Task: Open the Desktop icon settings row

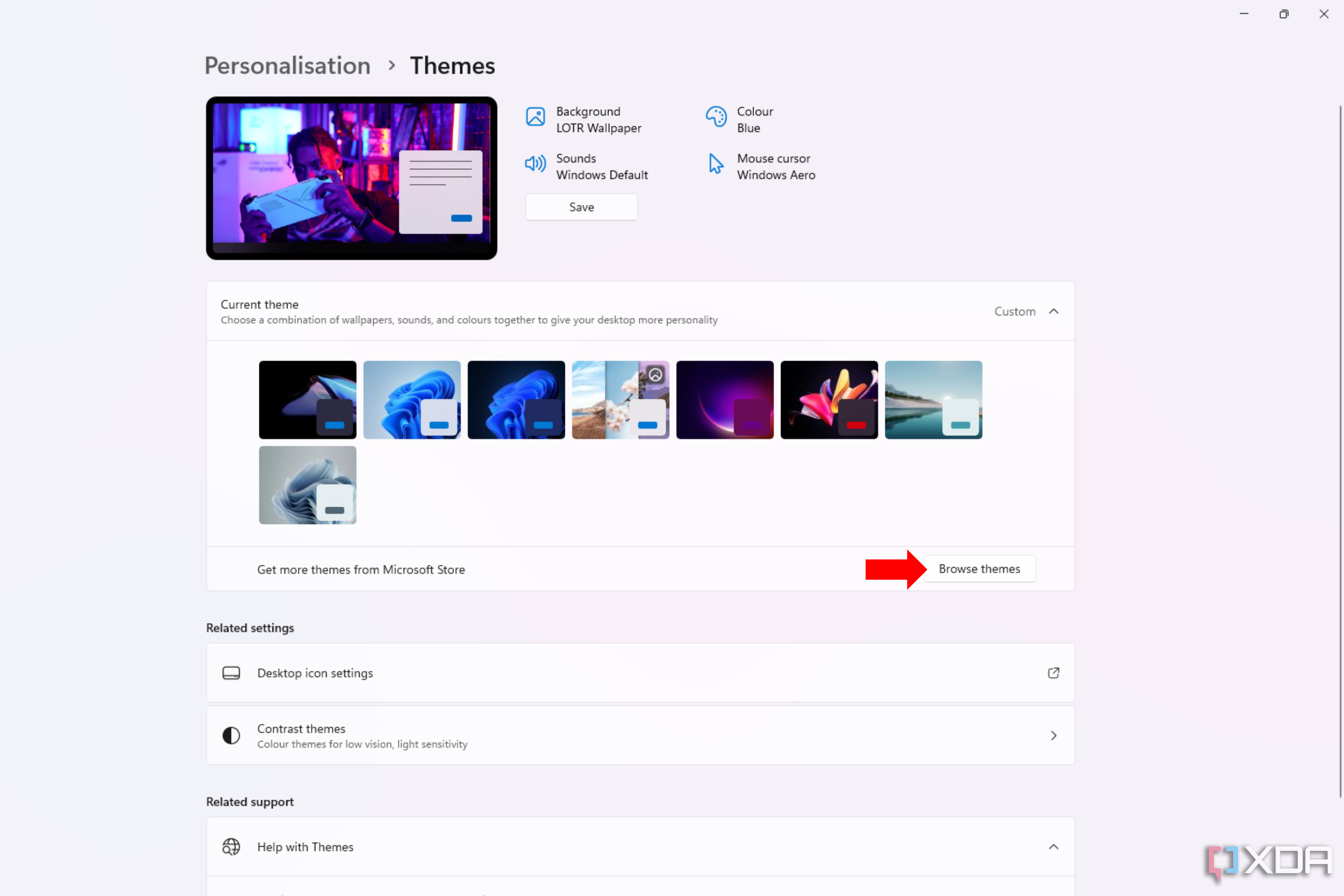Action: (640, 673)
